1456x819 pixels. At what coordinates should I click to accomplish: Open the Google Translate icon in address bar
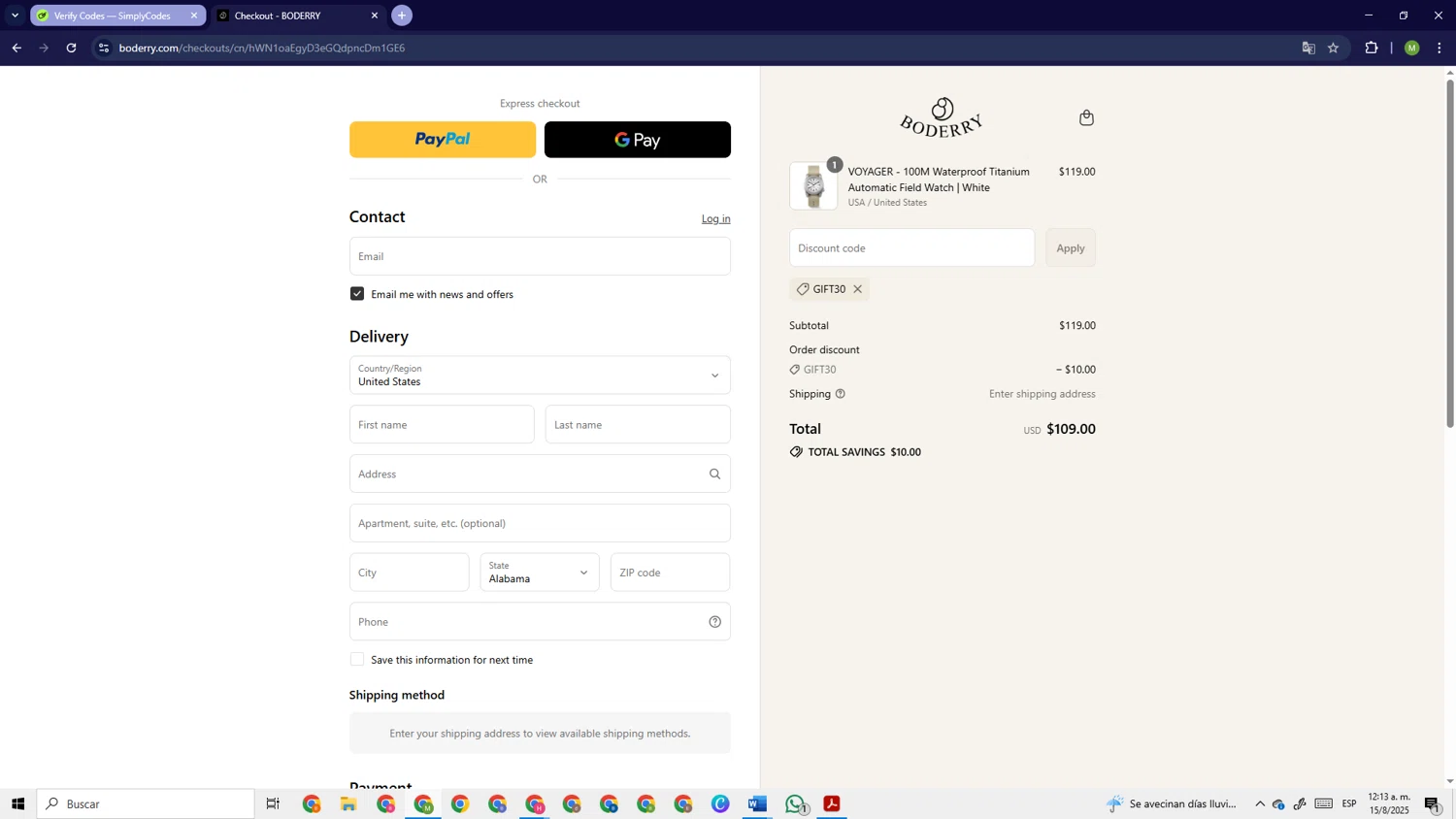click(x=1308, y=48)
